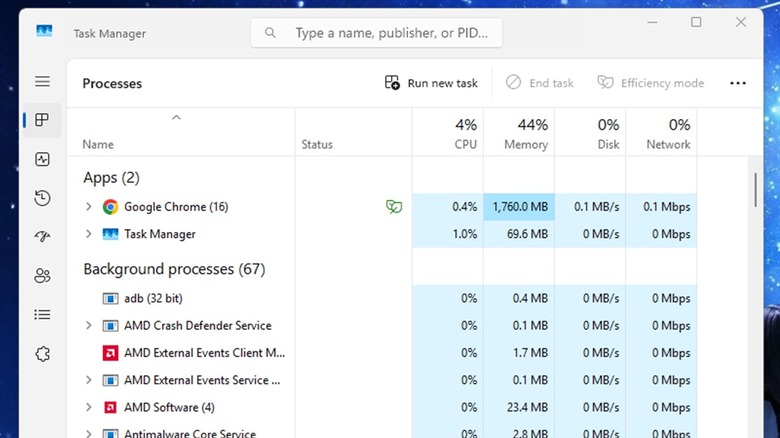
Task: Click the Antimalware Core Service icon
Action: (x=110, y=433)
